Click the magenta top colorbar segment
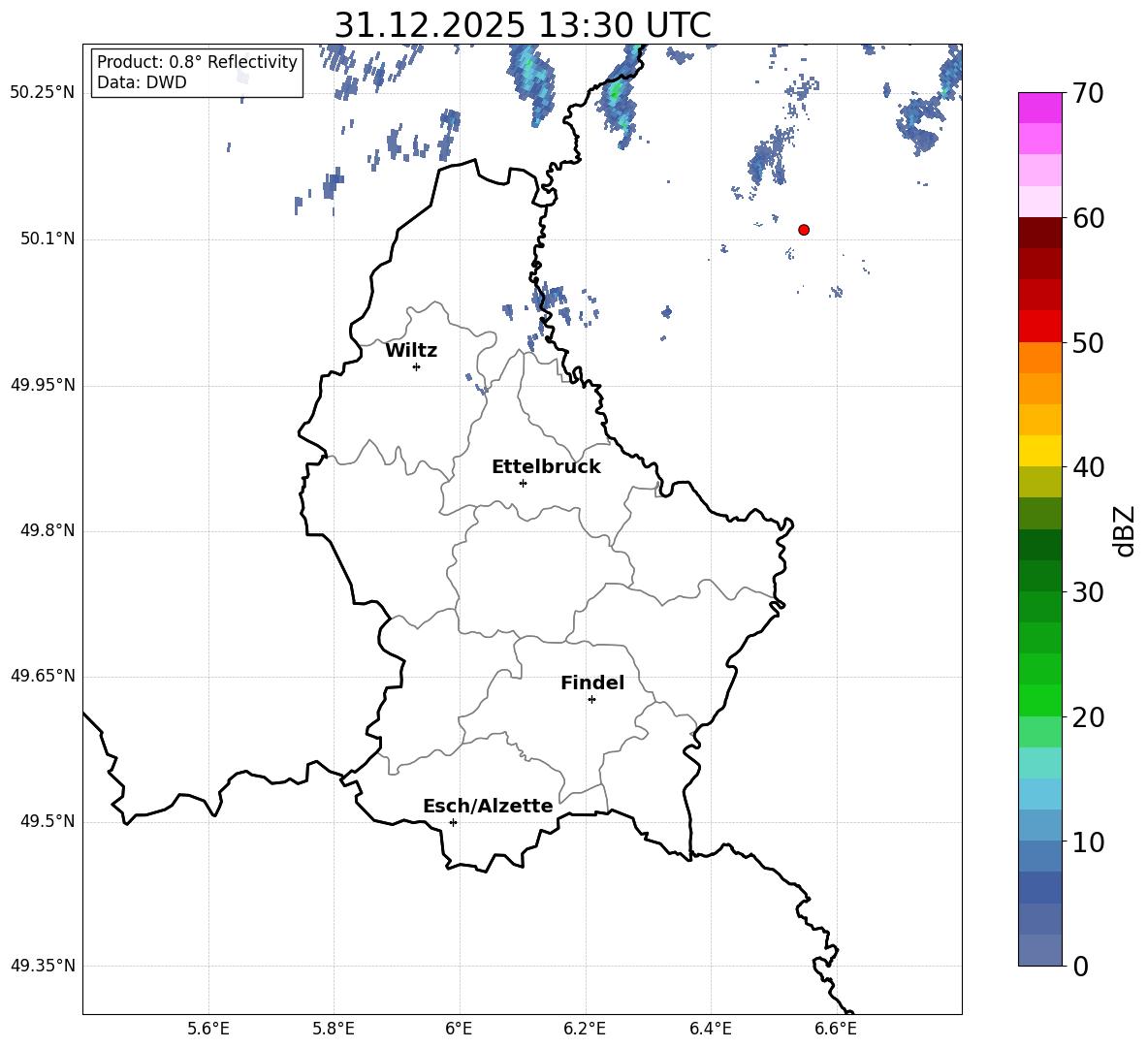This screenshot has height=1048, width=1148. pyautogui.click(x=1039, y=108)
